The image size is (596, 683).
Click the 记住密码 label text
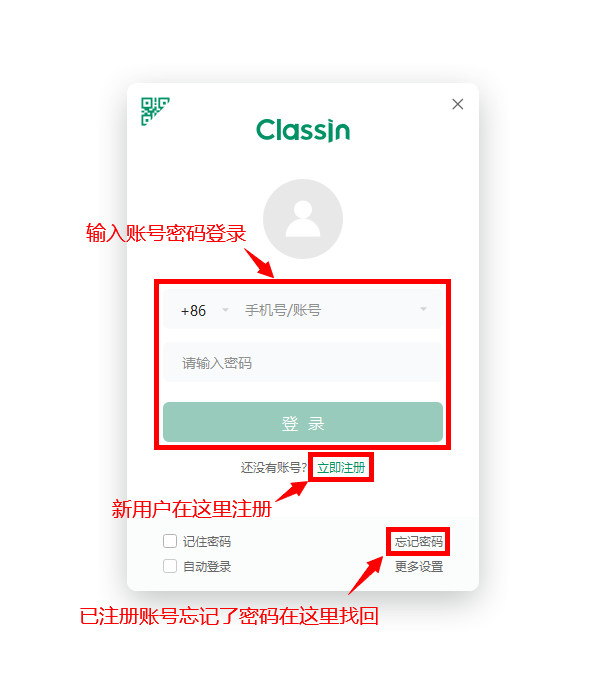(207, 541)
